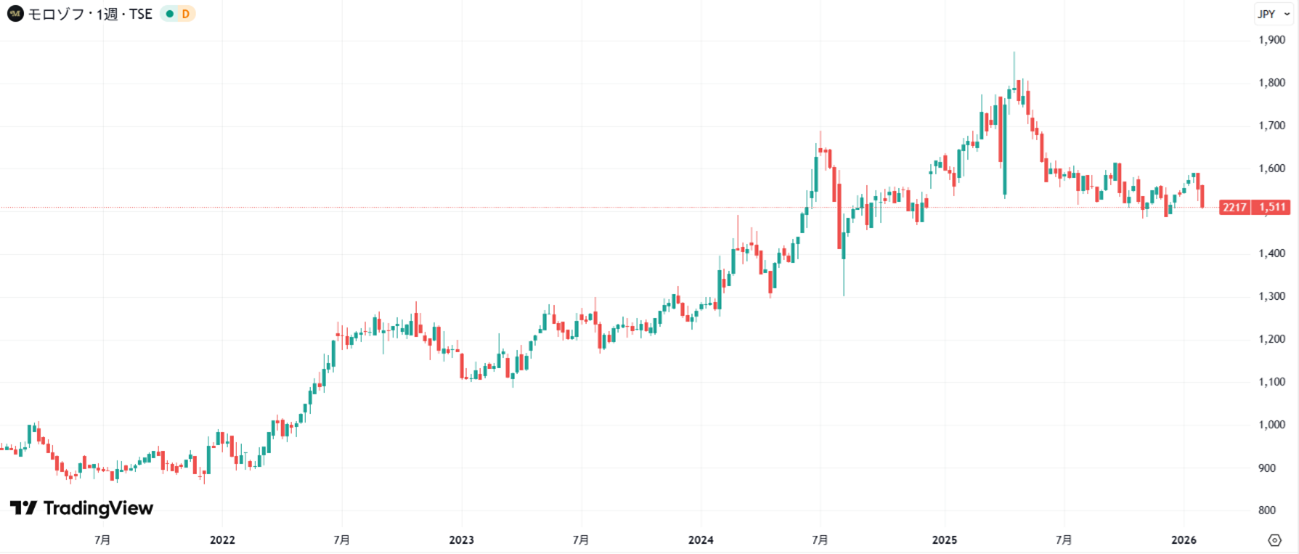Click the 1,300 price axis label
1299x554 pixels.
[1272, 297]
